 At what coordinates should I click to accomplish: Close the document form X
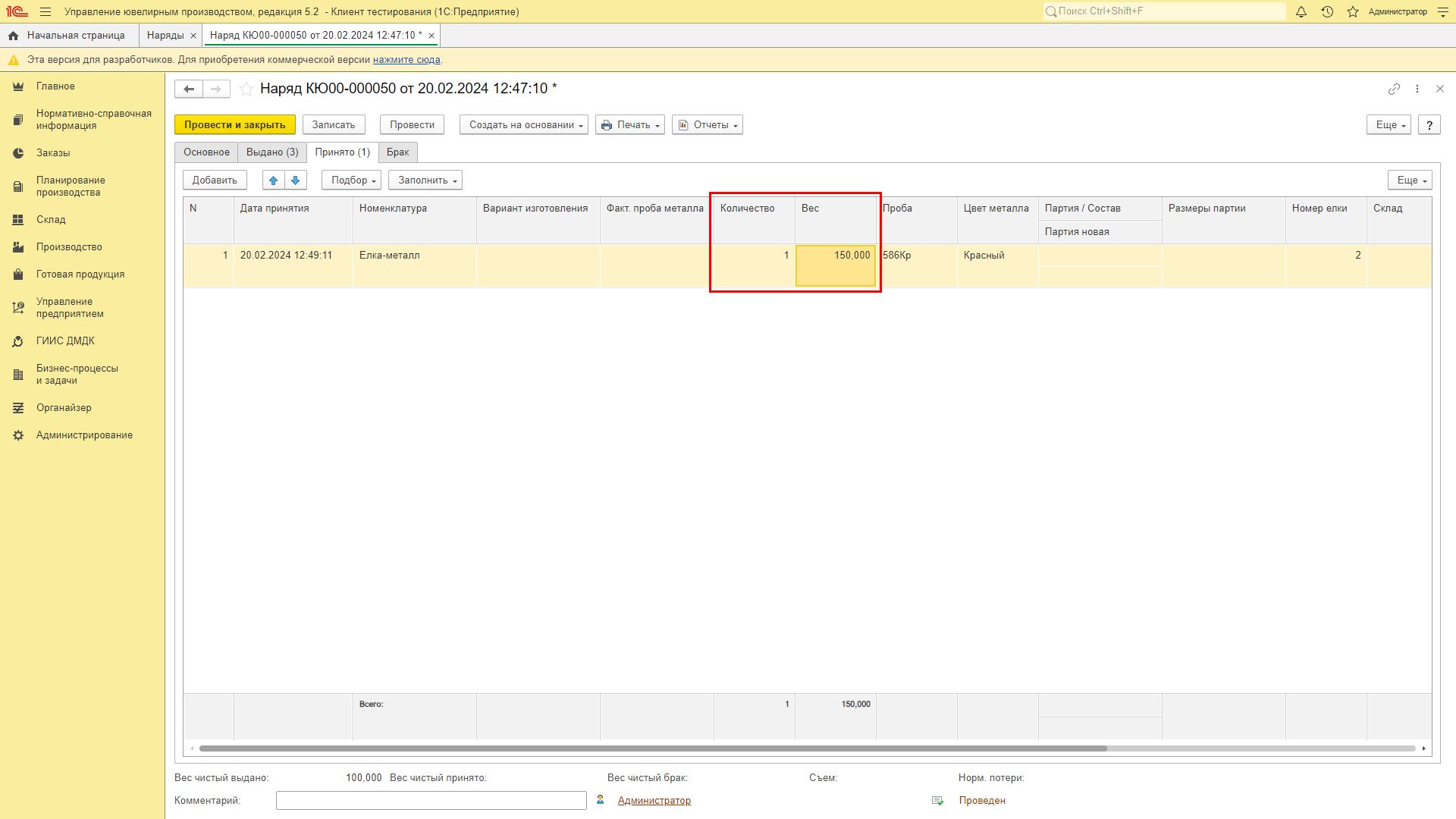point(1440,89)
